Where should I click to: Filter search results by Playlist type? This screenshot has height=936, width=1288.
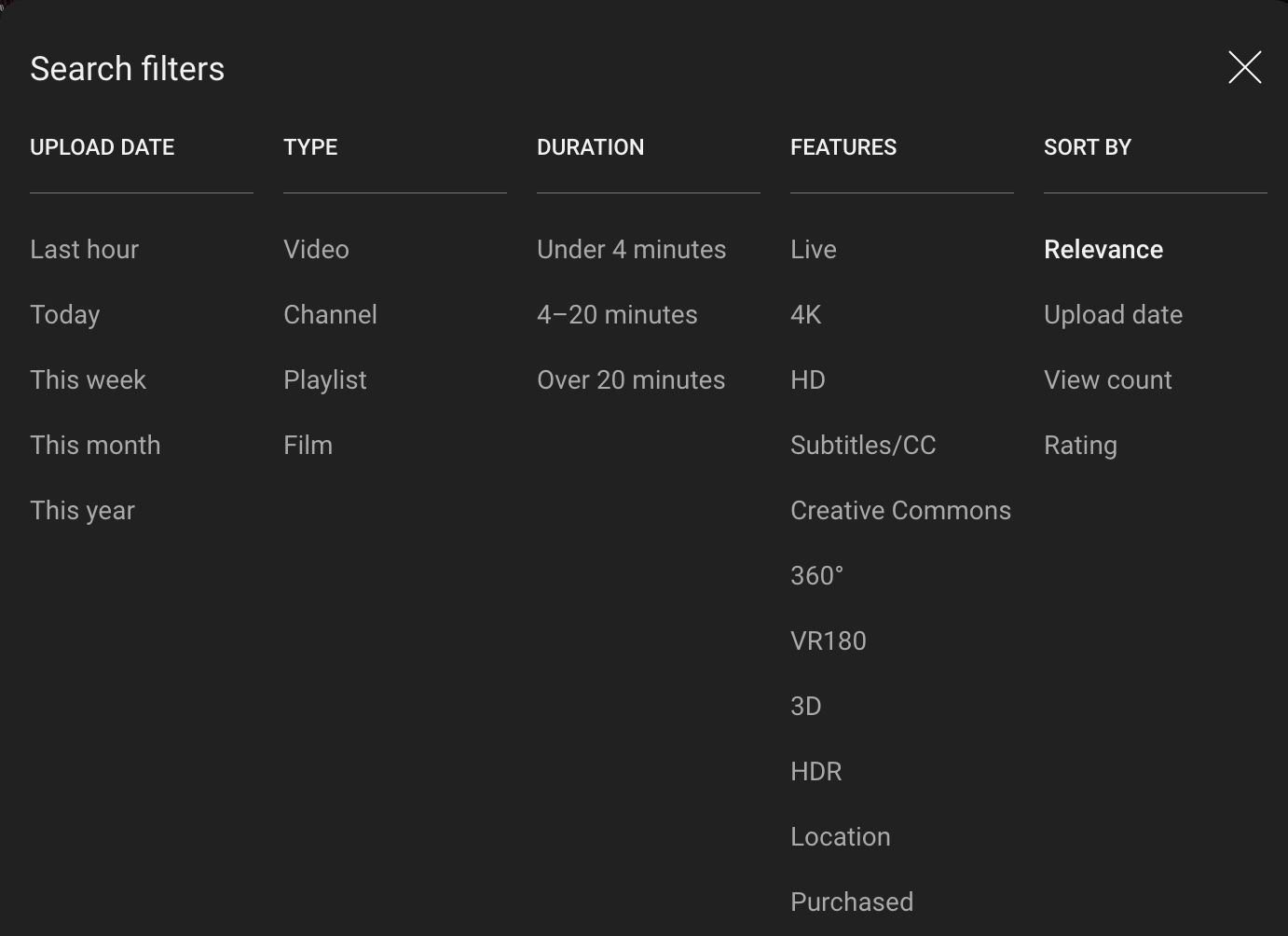(x=324, y=379)
